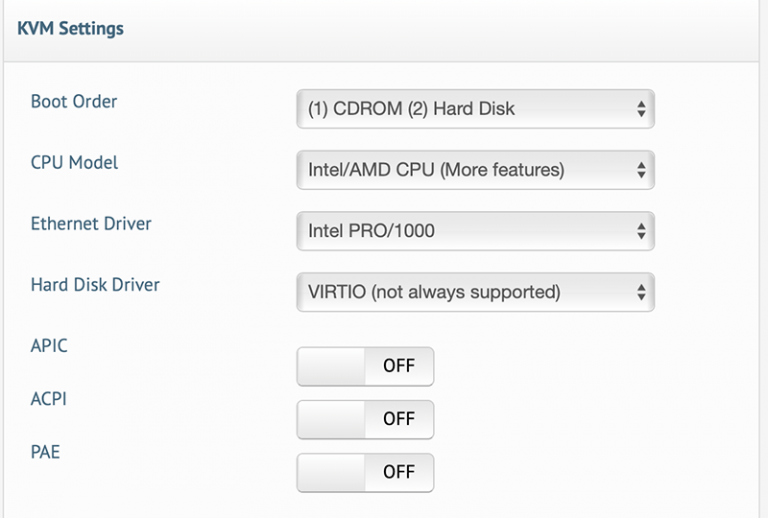
Task: Click the Boot Order label
Action: click(74, 101)
